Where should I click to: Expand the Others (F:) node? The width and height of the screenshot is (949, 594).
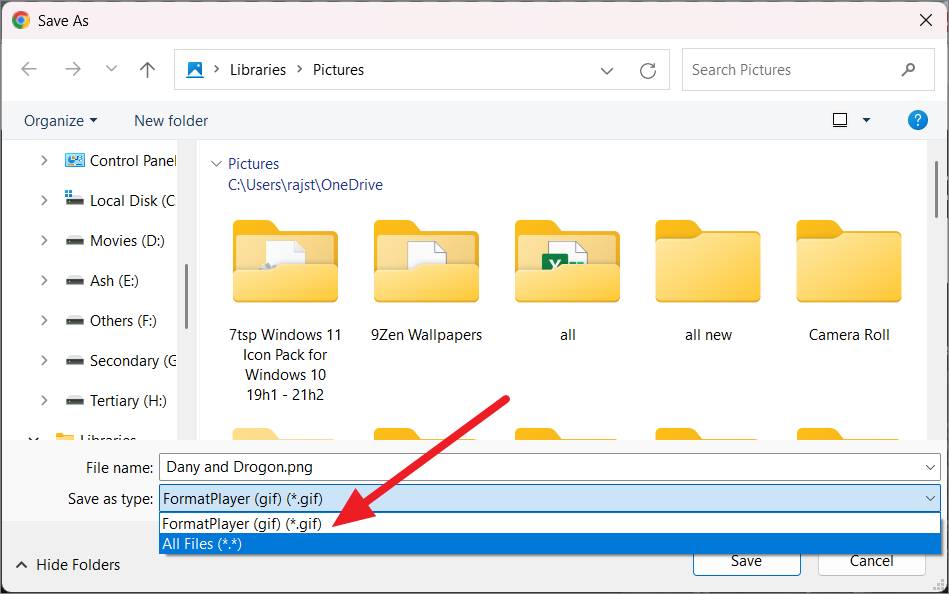coord(44,320)
